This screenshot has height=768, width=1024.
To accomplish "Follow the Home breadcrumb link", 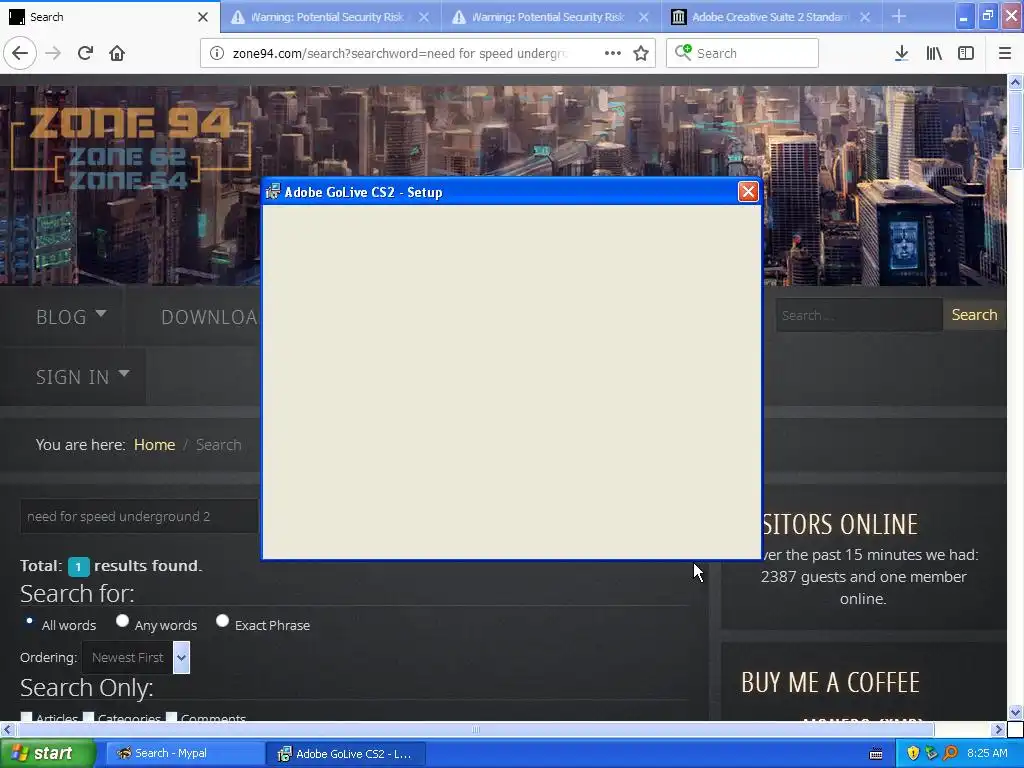I will [x=154, y=445].
